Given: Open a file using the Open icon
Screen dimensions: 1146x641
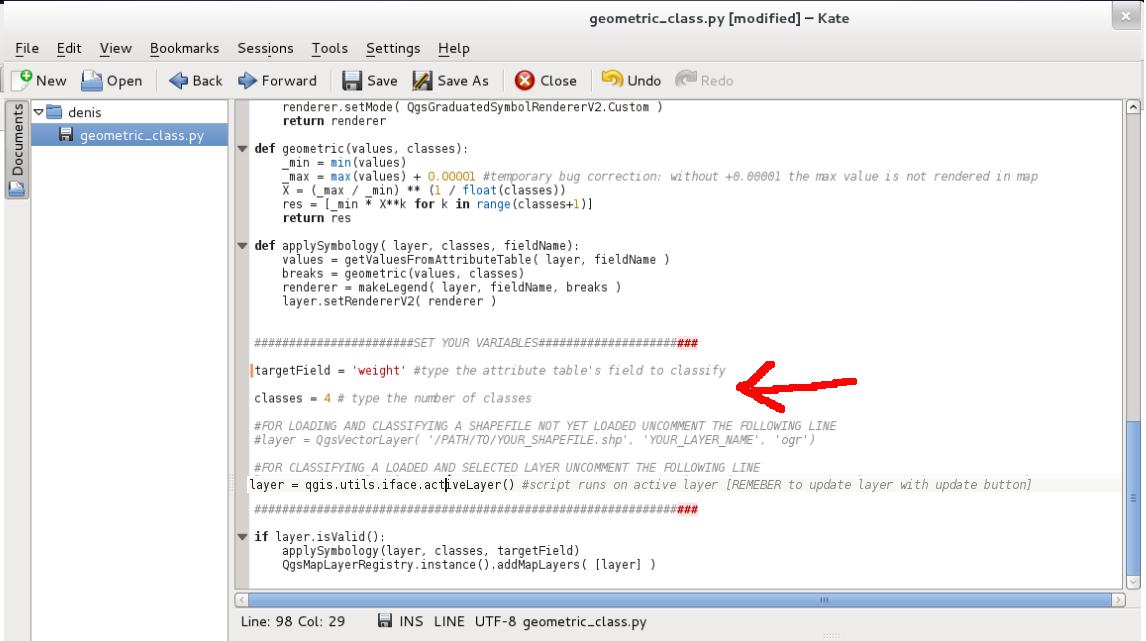Looking at the screenshot, I should pos(112,80).
